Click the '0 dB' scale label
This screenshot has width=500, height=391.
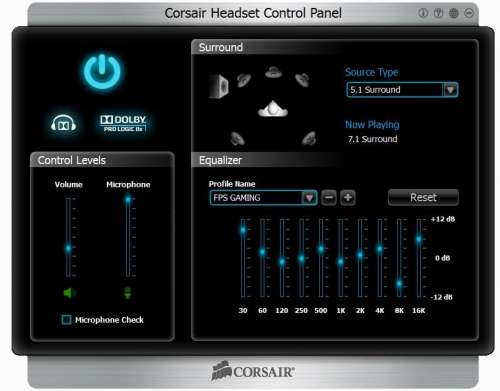pos(443,258)
